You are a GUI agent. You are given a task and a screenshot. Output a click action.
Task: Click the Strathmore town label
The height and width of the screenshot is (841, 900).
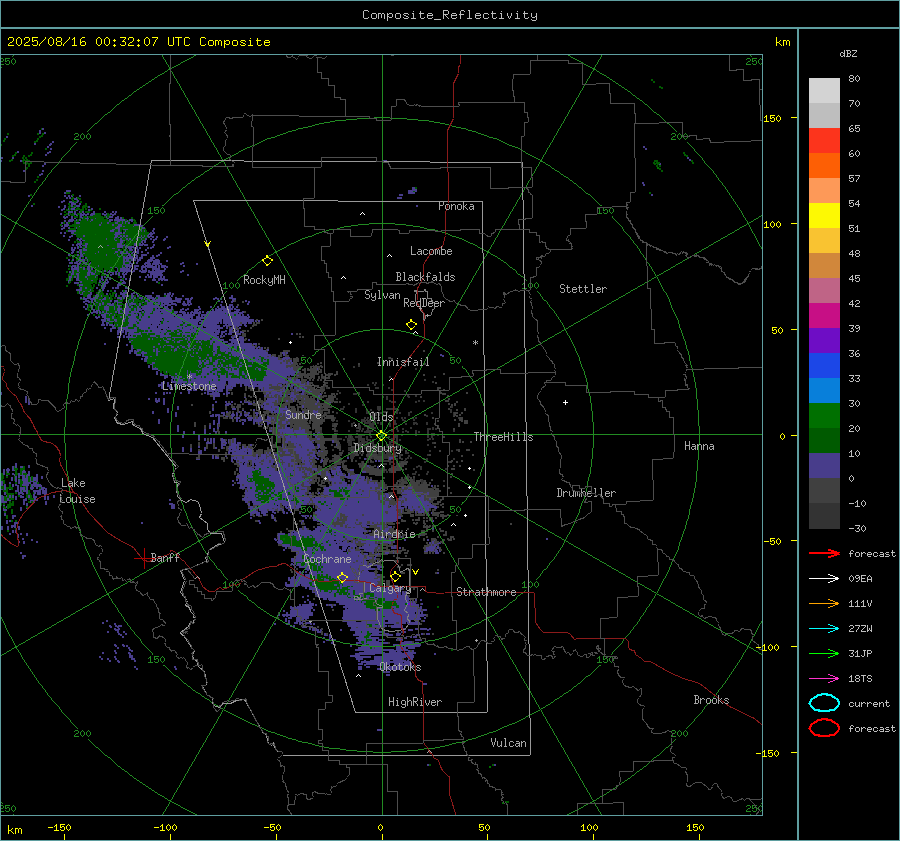pos(486,592)
